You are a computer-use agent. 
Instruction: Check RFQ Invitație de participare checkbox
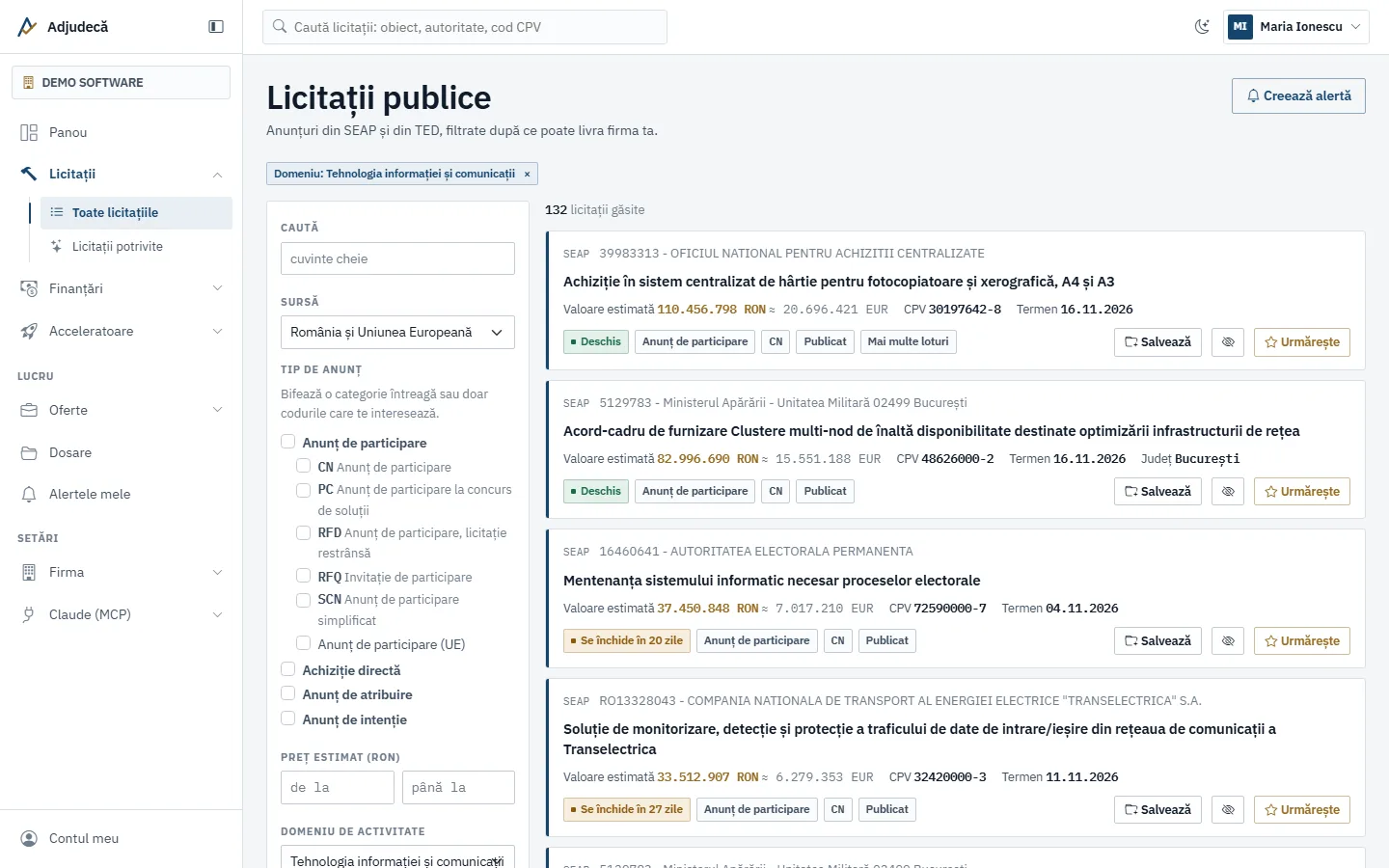[x=303, y=576]
